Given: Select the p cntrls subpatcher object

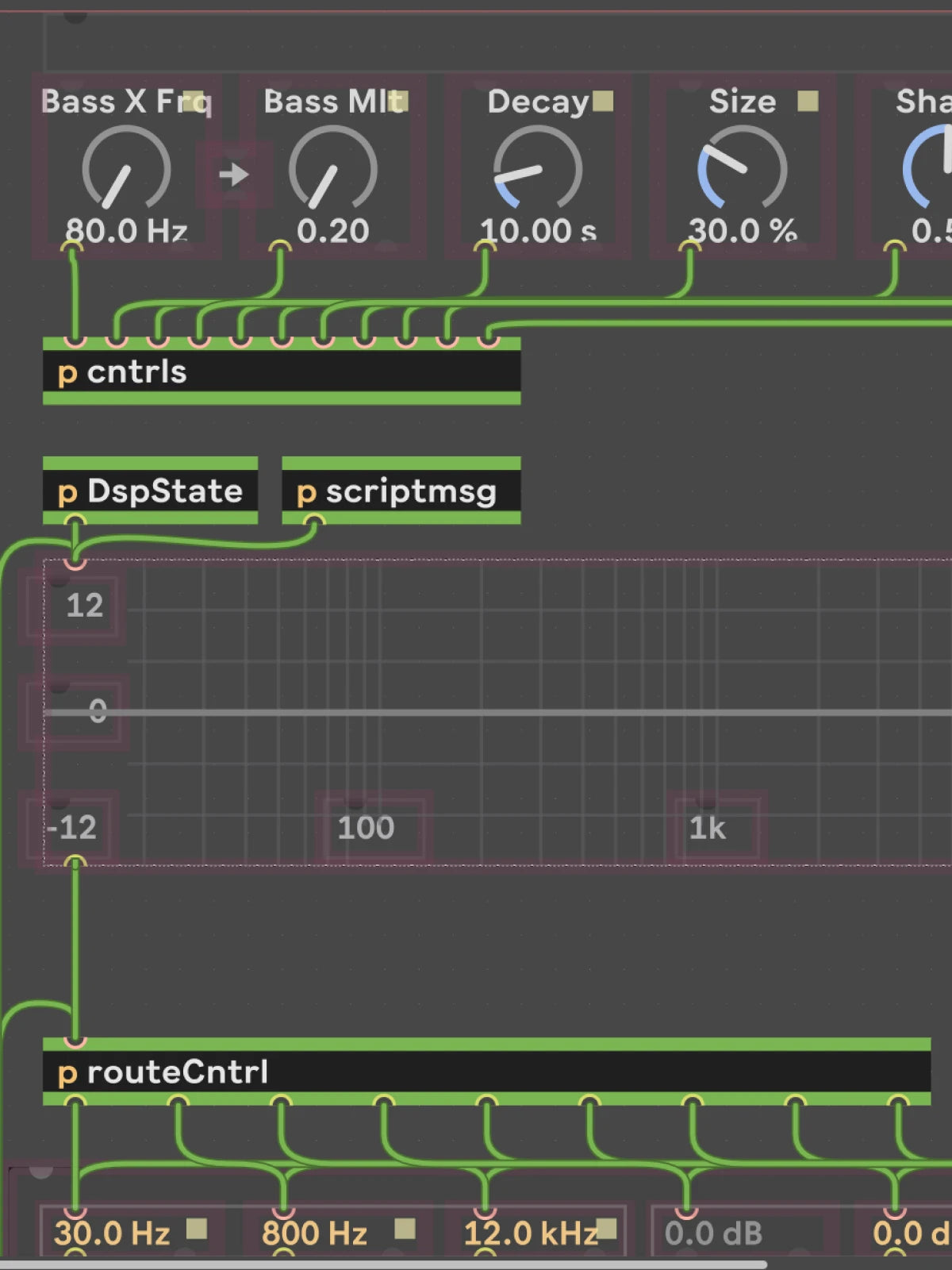Looking at the screenshot, I should (282, 371).
